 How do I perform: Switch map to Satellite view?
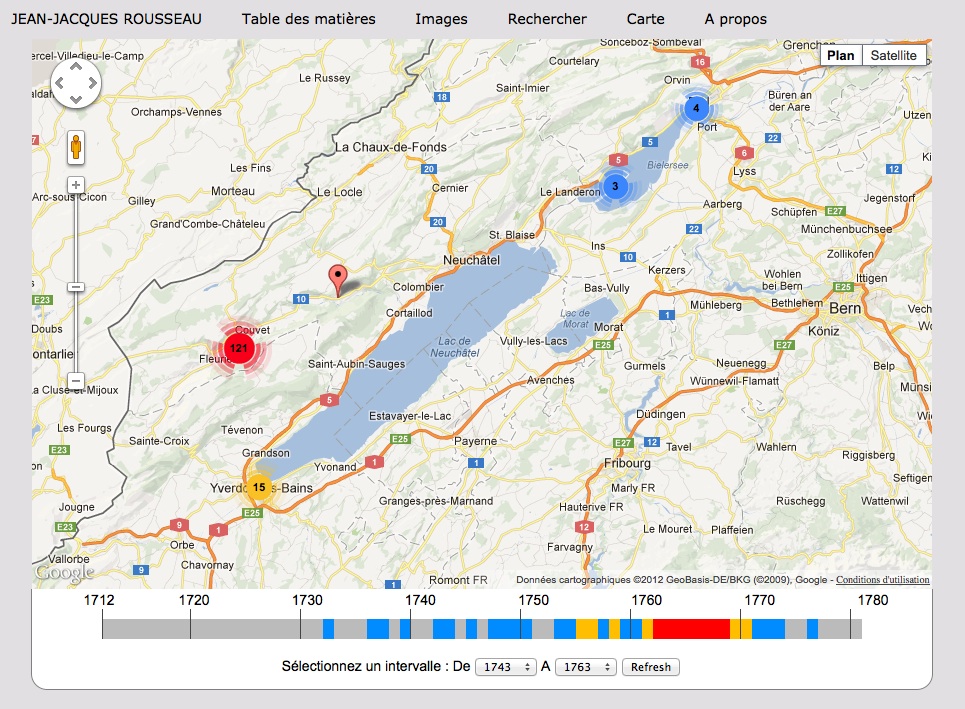point(893,56)
